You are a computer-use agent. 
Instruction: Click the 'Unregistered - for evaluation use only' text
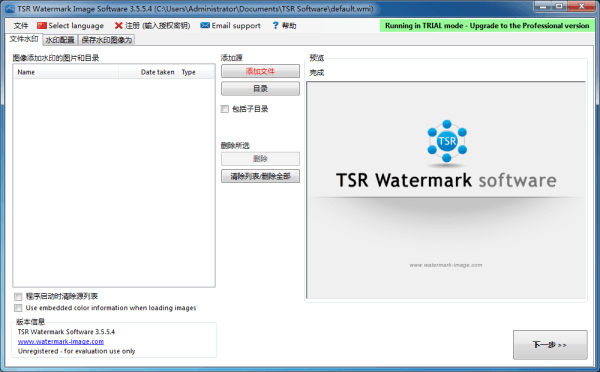pyautogui.click(x=77, y=351)
